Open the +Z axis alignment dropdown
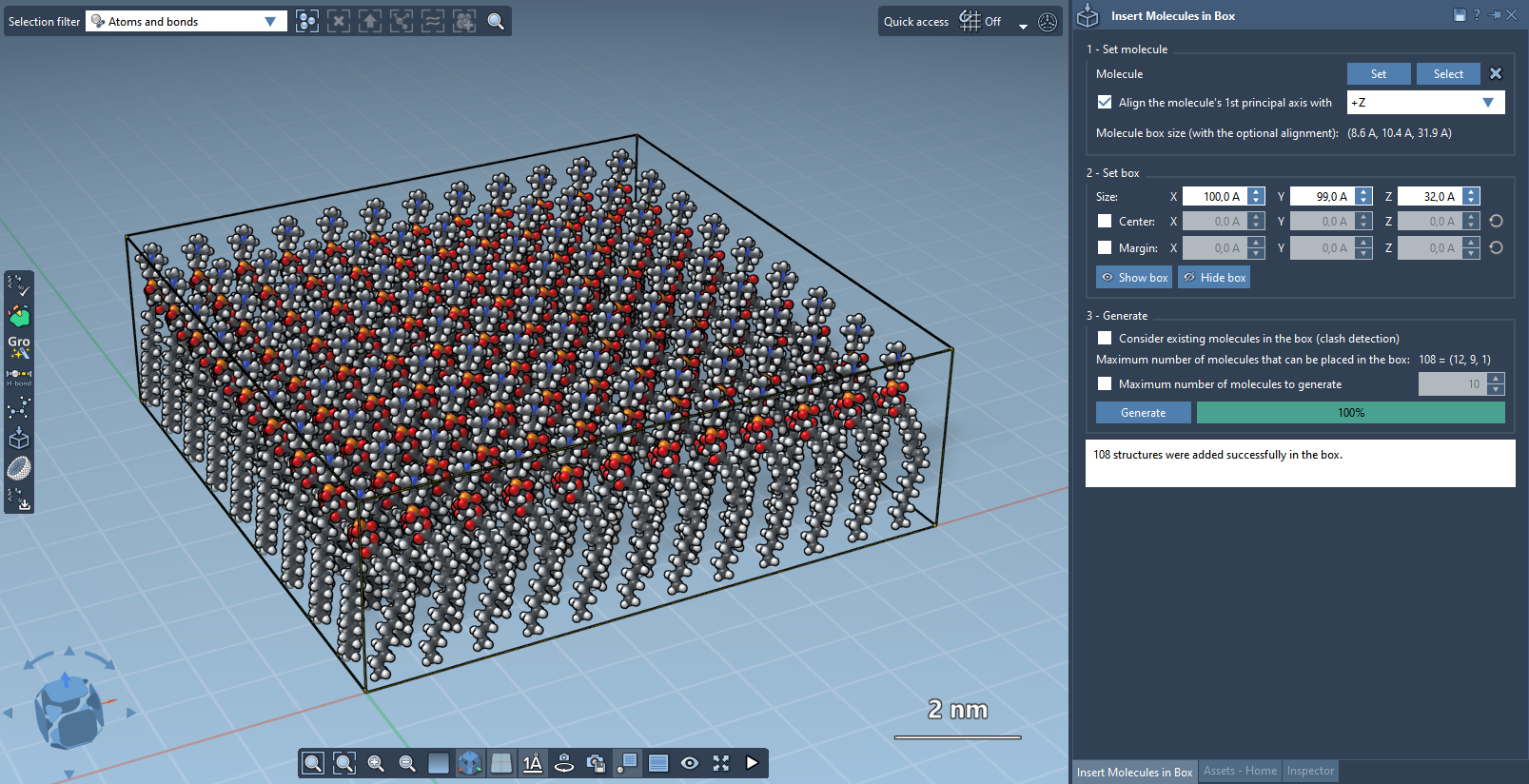Viewport: 1529px width, 784px height. click(1424, 103)
